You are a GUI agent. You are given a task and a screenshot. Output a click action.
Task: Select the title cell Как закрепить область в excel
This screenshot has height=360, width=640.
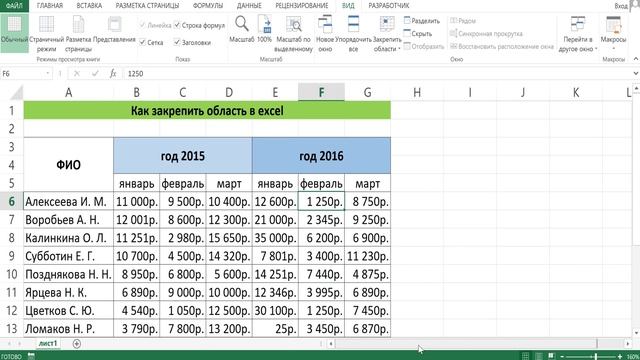pos(207,111)
